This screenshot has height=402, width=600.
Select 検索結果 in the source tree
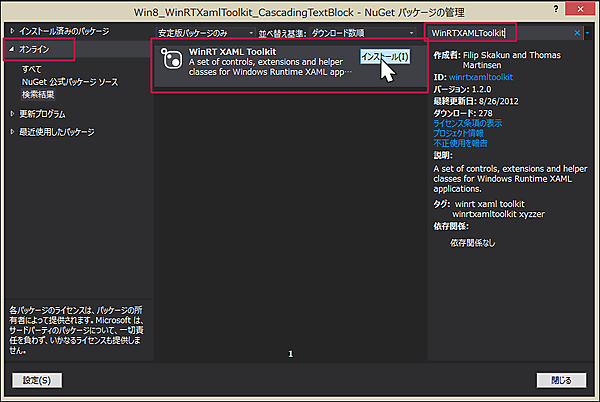(x=38, y=94)
